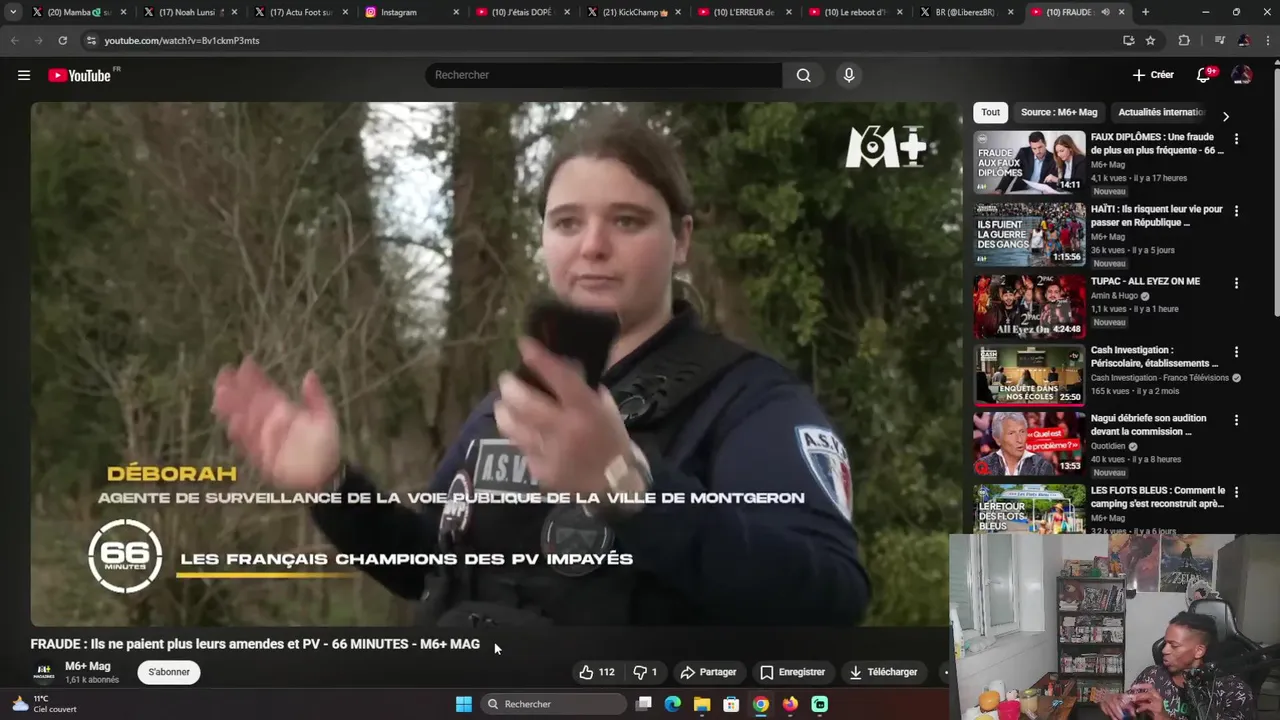This screenshot has width=1280, height=720.
Task: Open Cash Investigation video thumbnail
Action: tap(1029, 375)
